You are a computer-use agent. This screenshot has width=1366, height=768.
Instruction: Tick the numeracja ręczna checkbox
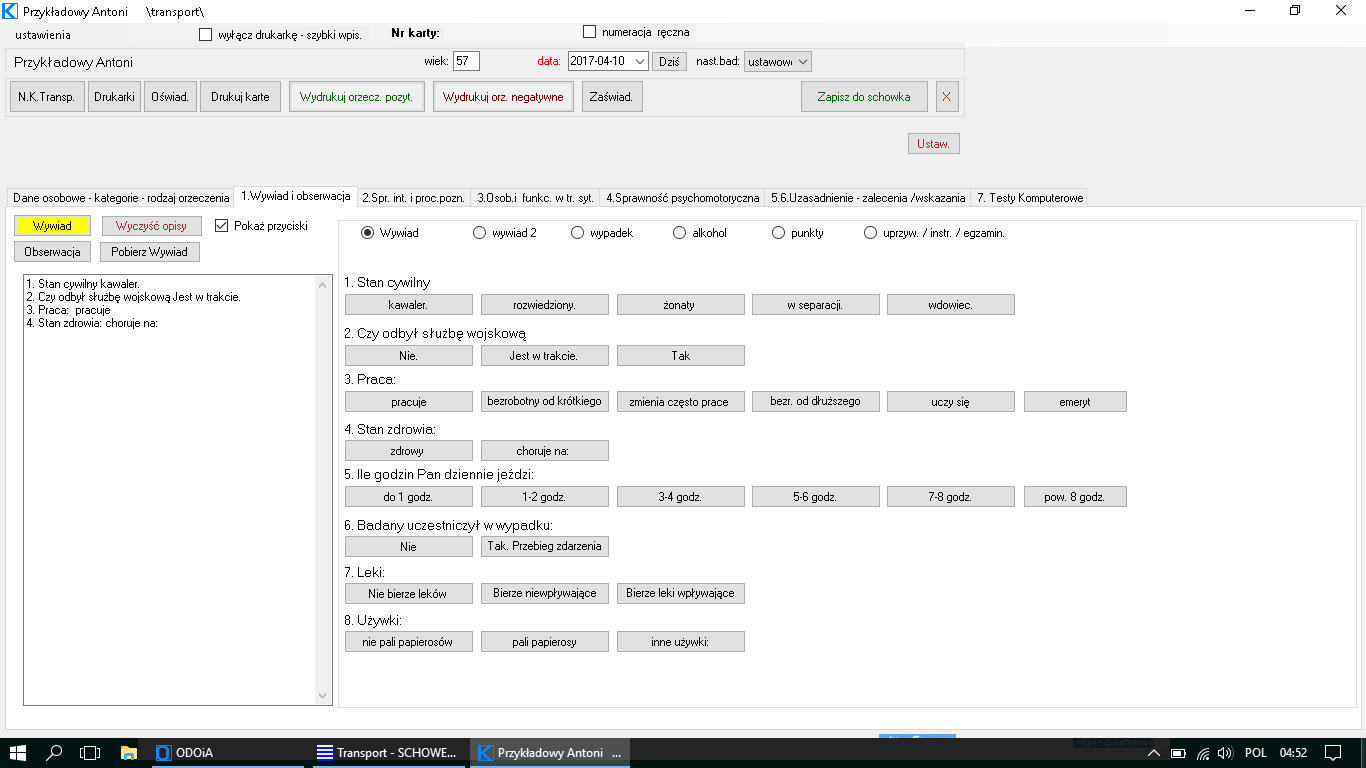point(589,32)
